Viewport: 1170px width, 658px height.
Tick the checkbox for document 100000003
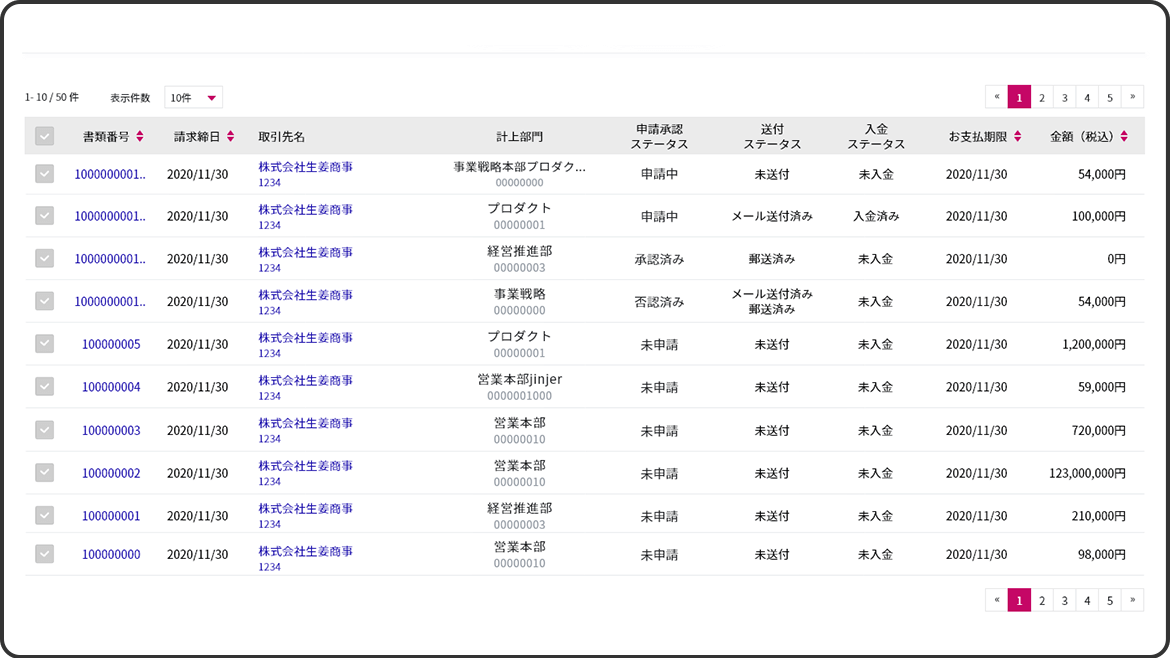(x=44, y=430)
